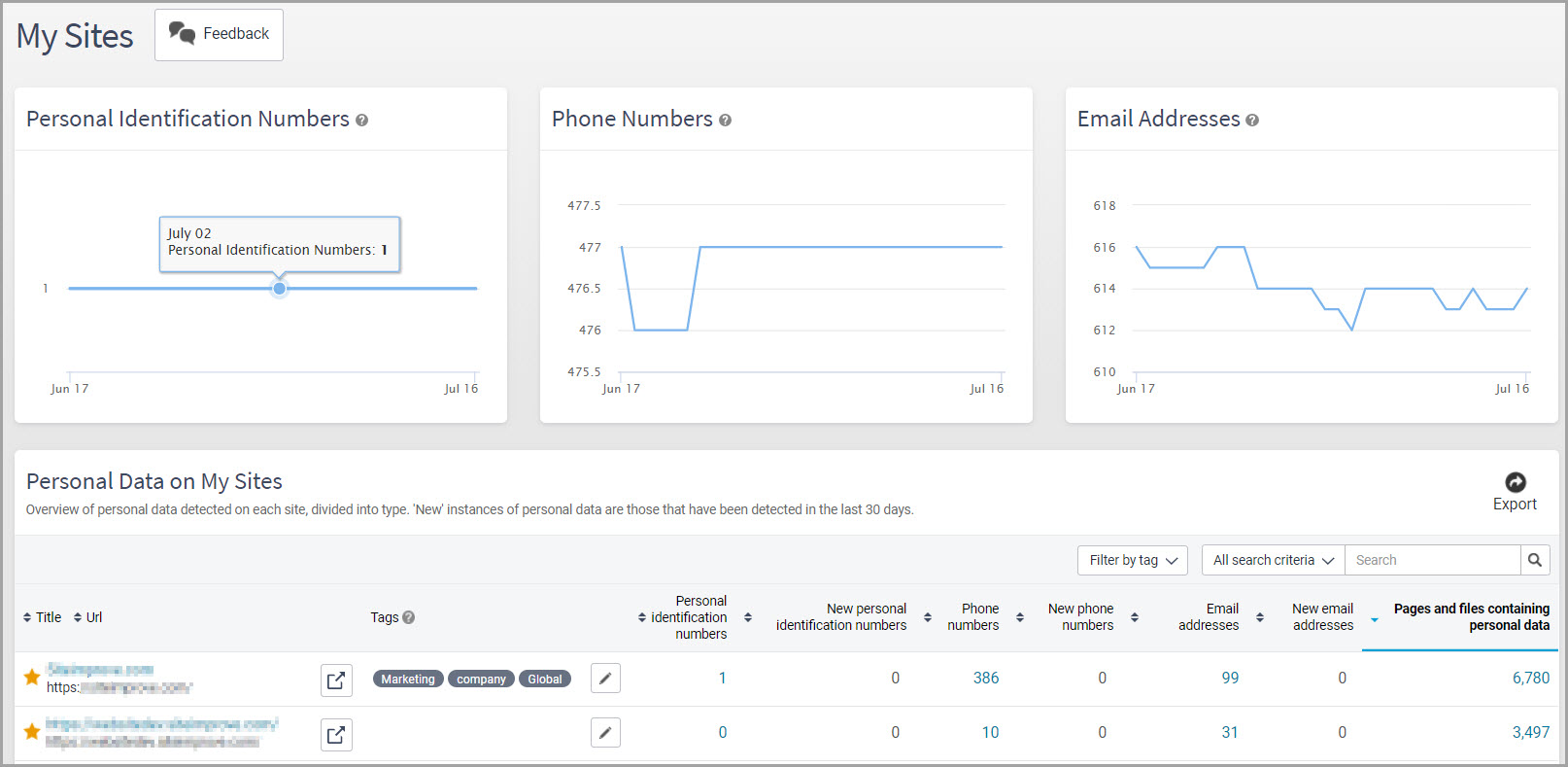Image resolution: width=1568 pixels, height=767 pixels.
Task: Click help icon next to Phone Numbers
Action: 725,121
